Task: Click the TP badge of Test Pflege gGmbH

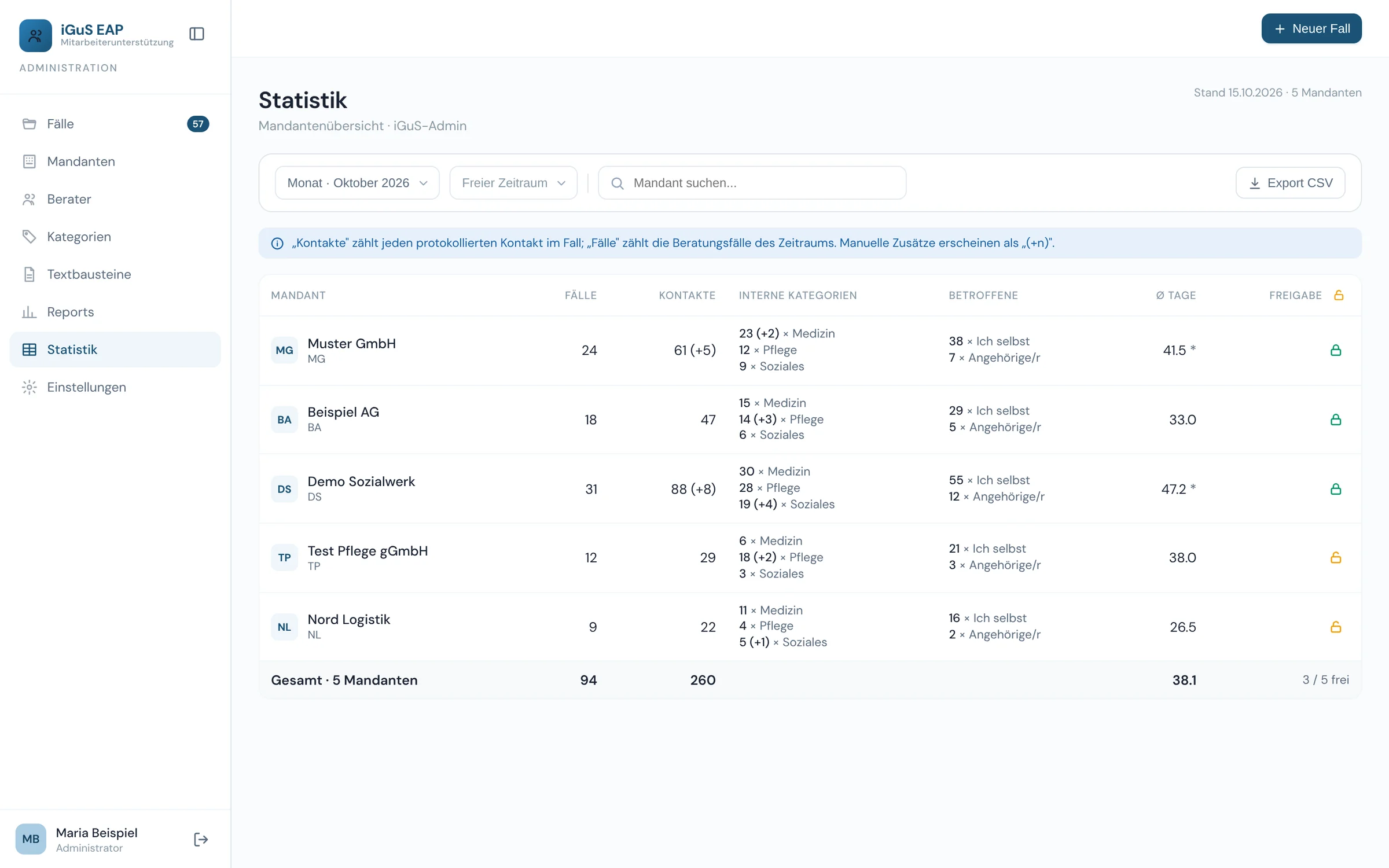Action: (x=284, y=557)
